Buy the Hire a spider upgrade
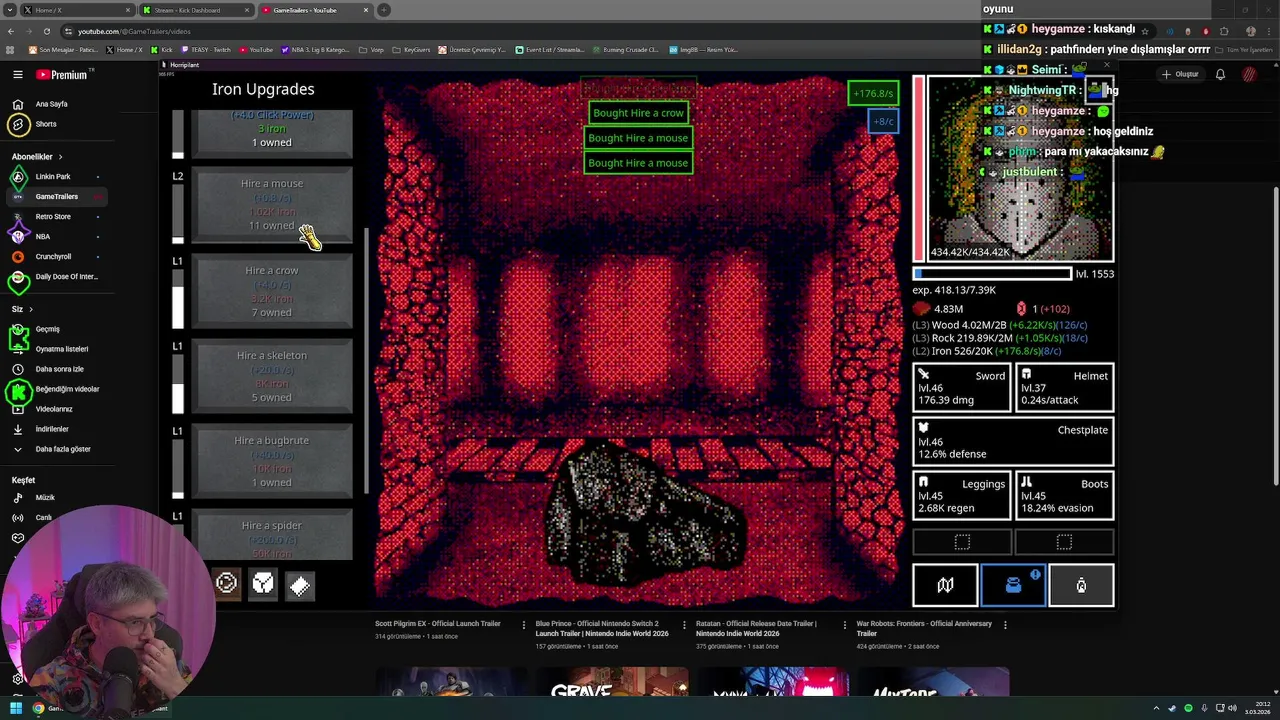The image size is (1280, 720). (x=272, y=536)
